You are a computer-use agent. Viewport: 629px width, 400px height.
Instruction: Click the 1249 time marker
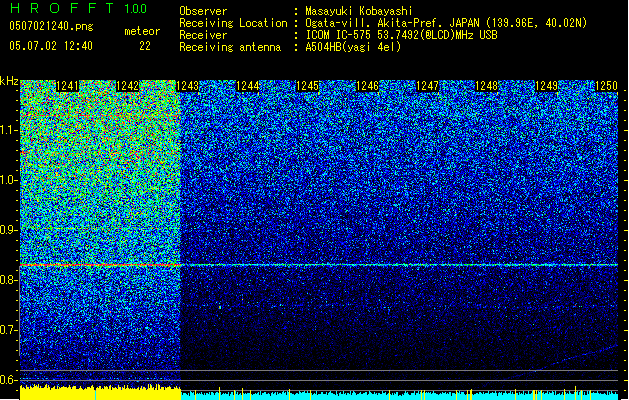[x=547, y=86]
